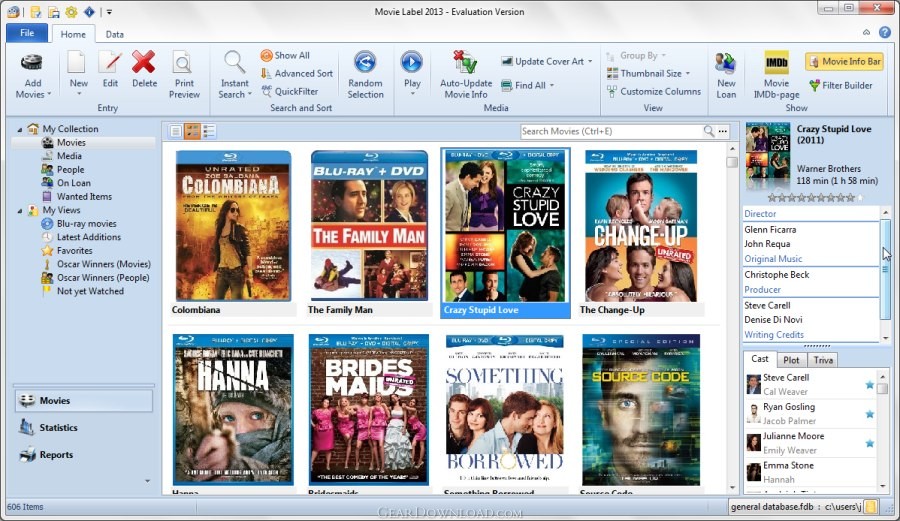The width and height of the screenshot is (900, 521).
Task: Toggle the Movie Info Bar
Action: pos(844,61)
